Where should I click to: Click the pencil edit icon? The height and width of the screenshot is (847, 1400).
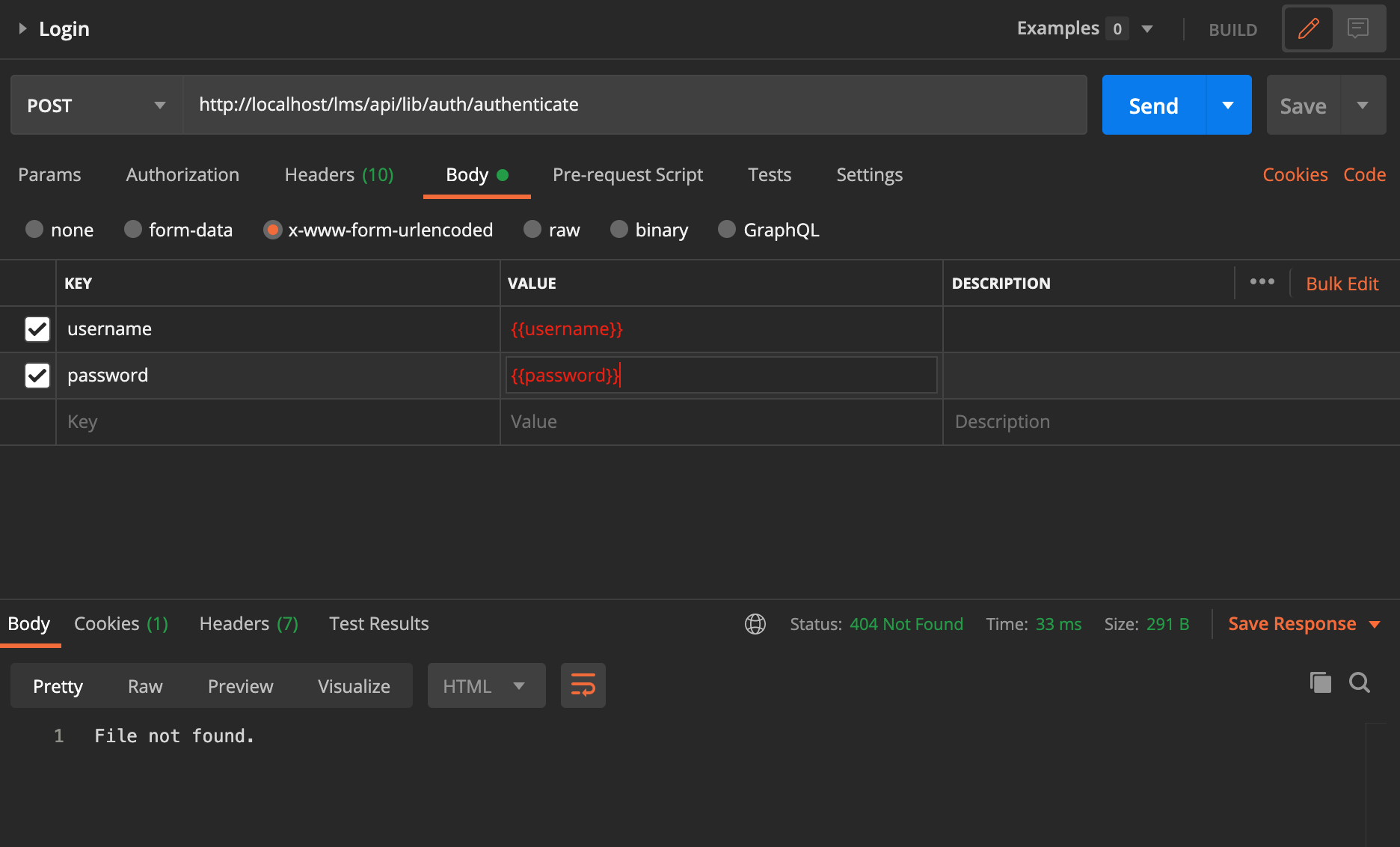(1309, 29)
